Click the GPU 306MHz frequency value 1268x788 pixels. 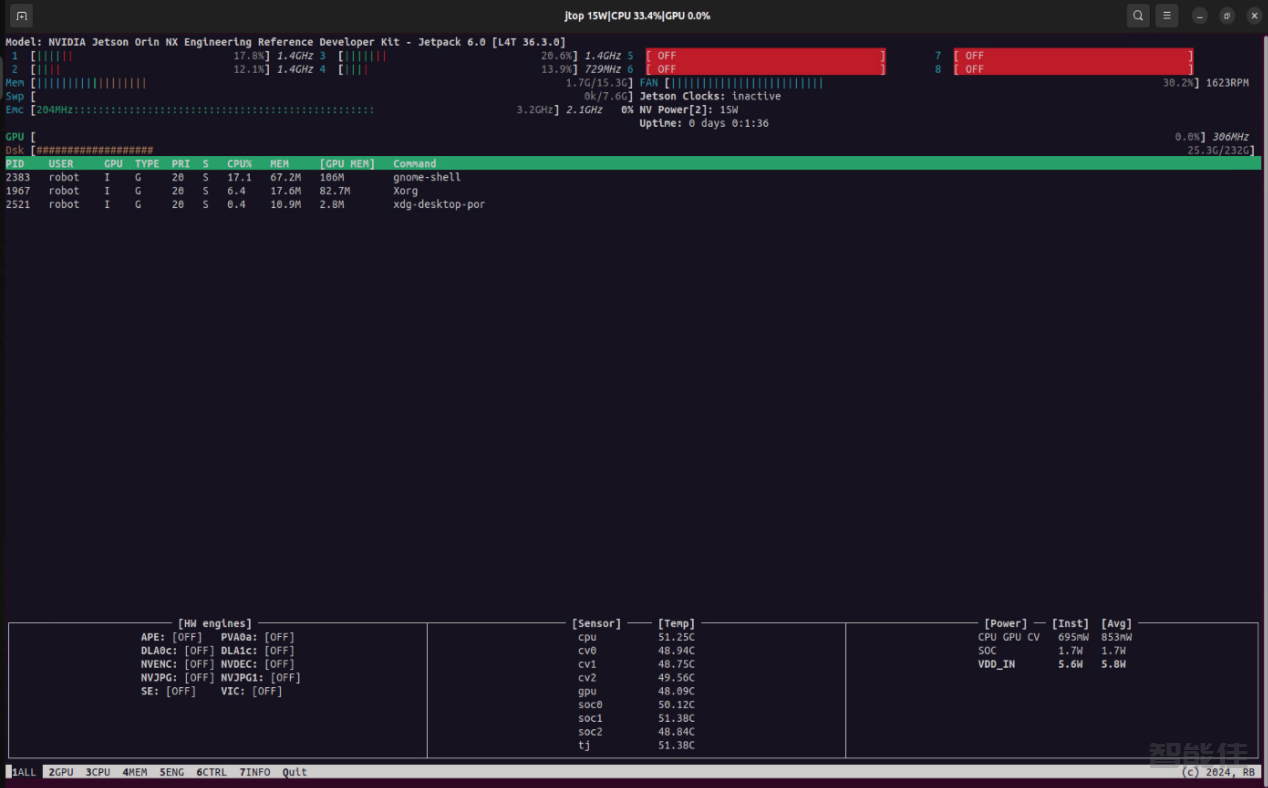1231,137
